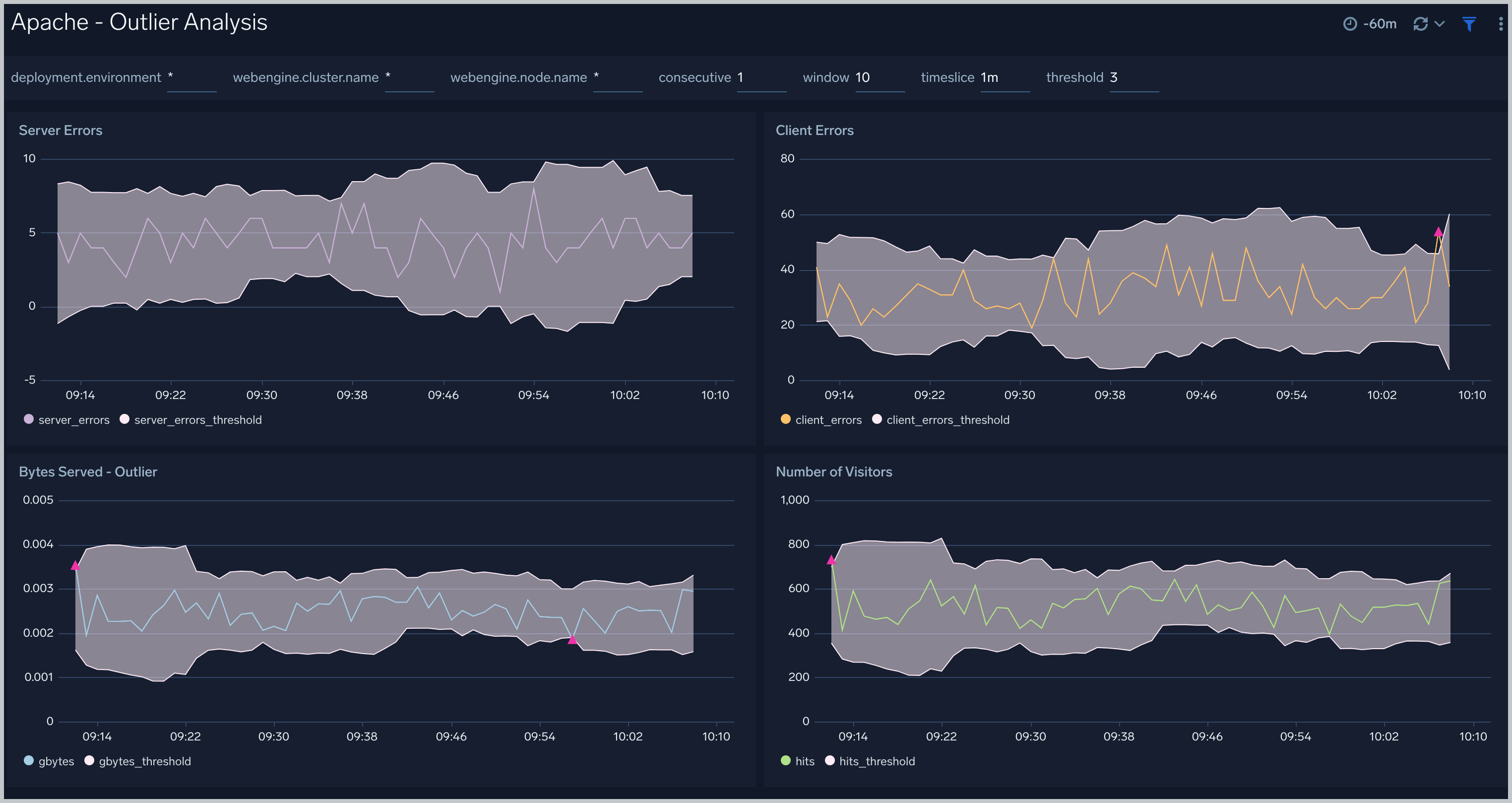This screenshot has height=803, width=1512.
Task: Click the 80 y-axis label in Client Errors
Action: click(x=787, y=159)
